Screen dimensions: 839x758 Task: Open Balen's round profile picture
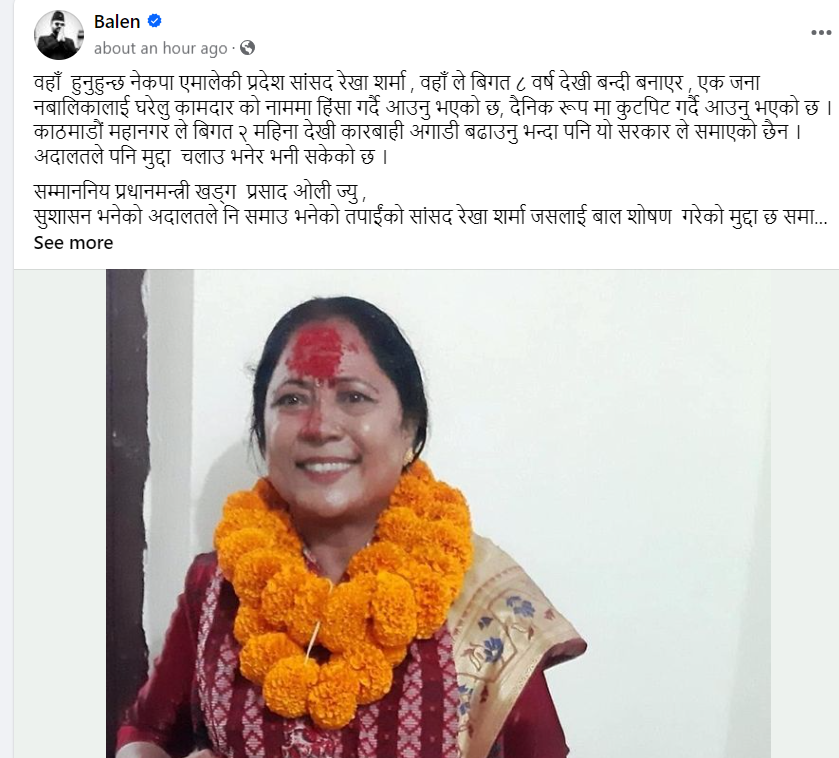coord(59,35)
